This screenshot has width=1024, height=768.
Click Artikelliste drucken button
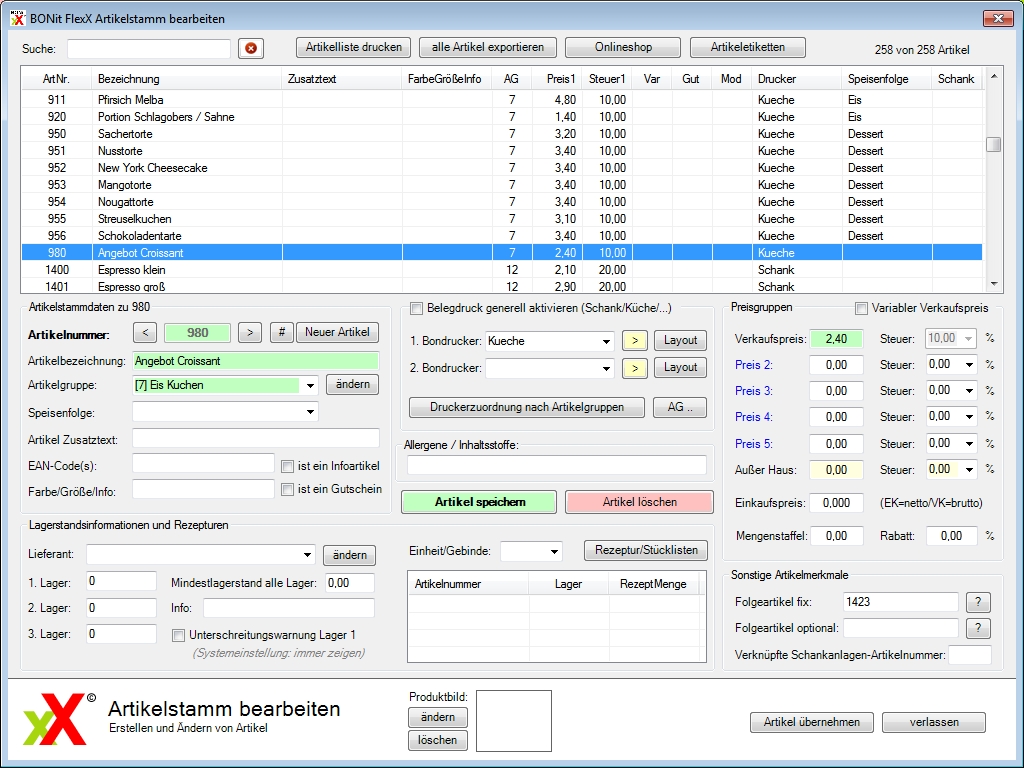click(354, 47)
